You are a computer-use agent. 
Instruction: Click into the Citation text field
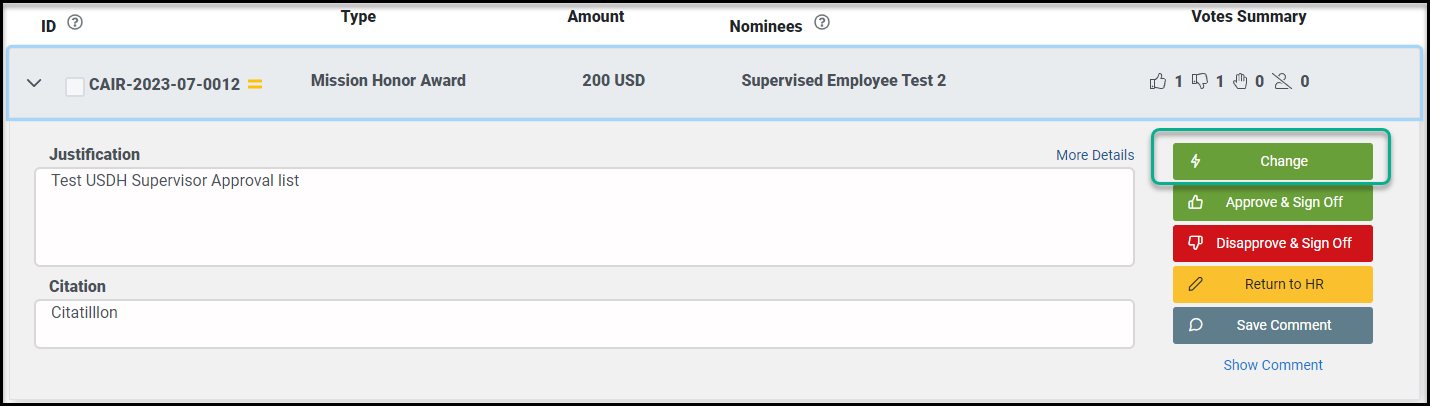(x=585, y=324)
